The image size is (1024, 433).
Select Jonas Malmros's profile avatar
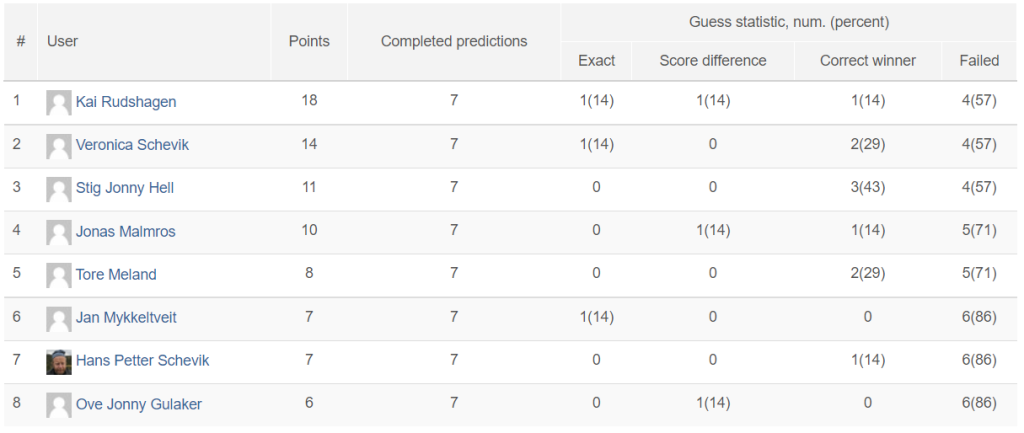59,232
